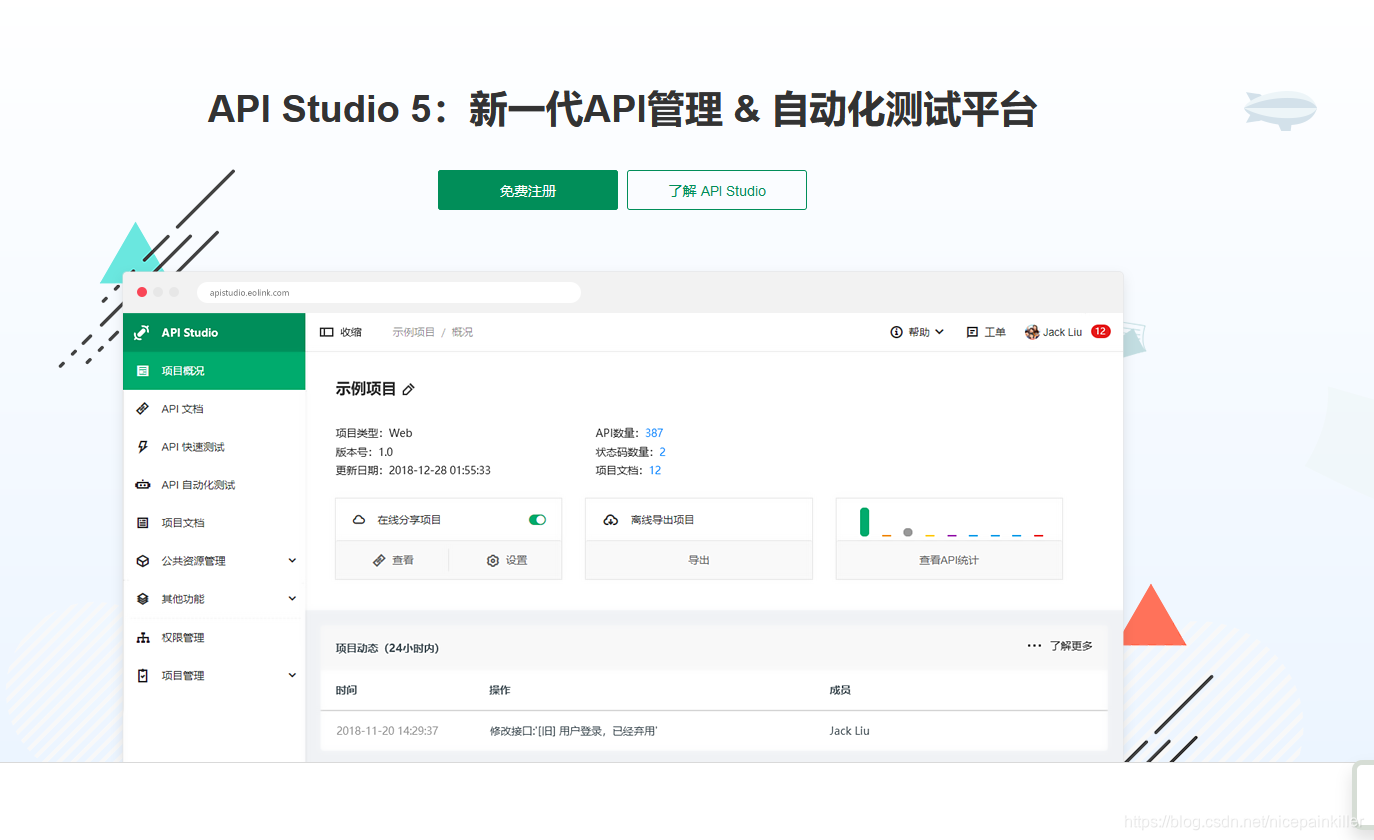
Task: Click Jack Liu's avatar picture
Action: pos(1032,332)
